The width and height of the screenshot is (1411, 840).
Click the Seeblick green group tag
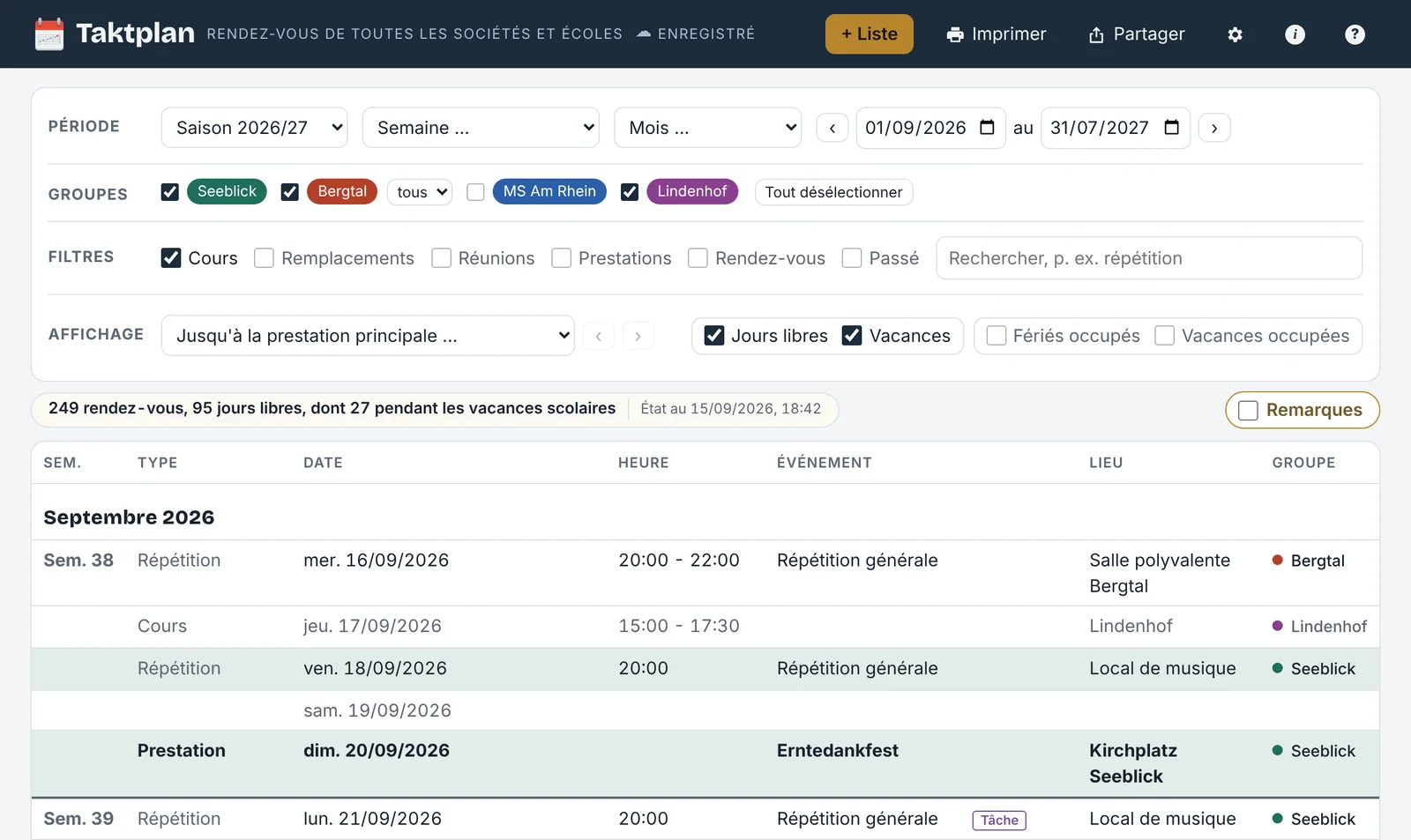227,191
